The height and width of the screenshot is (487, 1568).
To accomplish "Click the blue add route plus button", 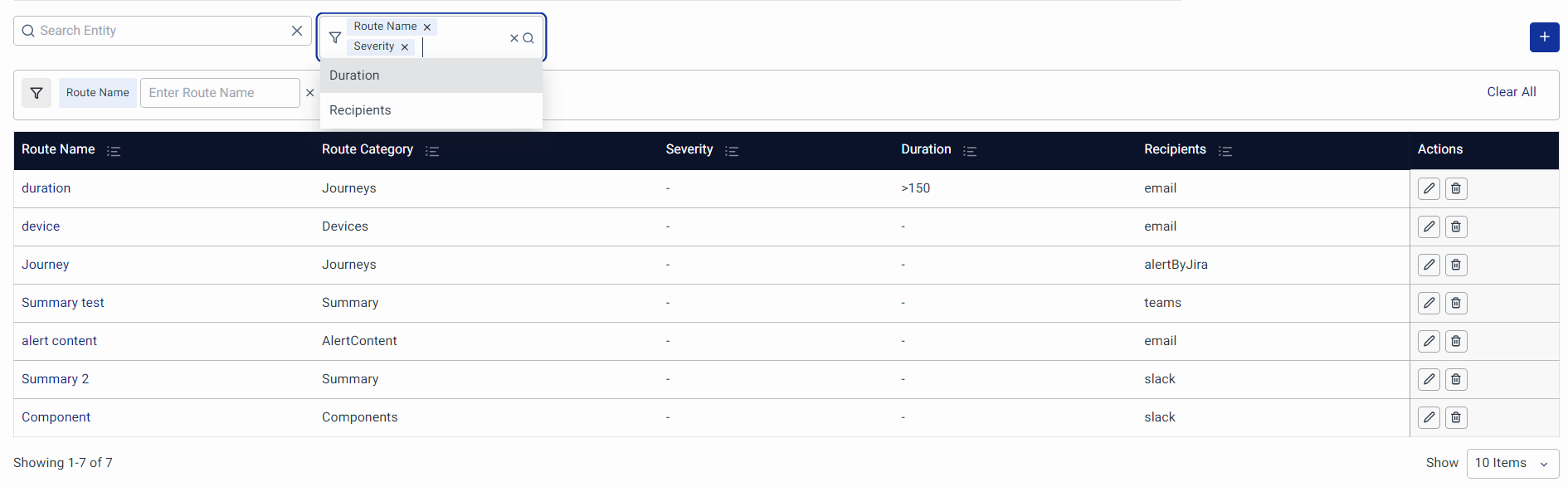I will pos(1544,37).
